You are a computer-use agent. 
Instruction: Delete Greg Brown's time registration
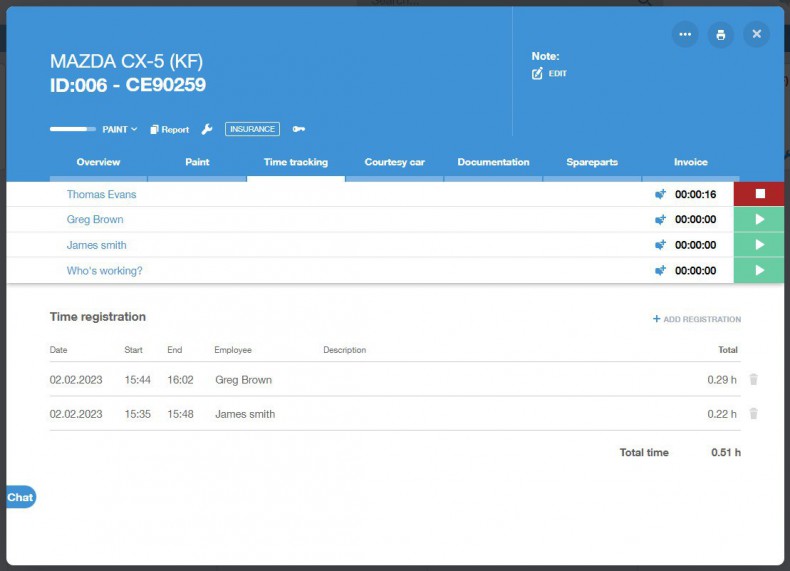pyautogui.click(x=753, y=380)
